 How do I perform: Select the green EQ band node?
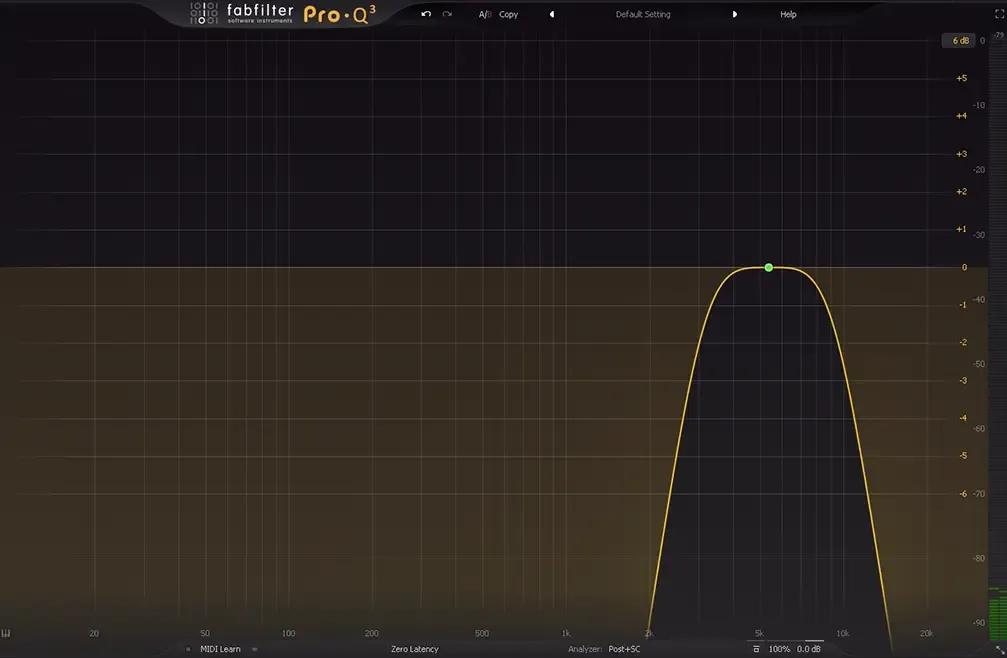(769, 268)
